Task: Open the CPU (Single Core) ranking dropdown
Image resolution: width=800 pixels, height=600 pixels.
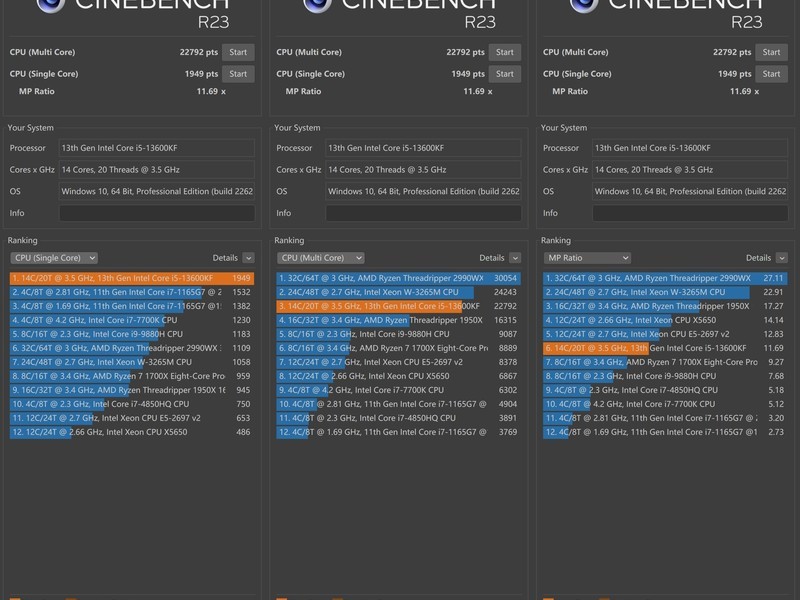Action: point(54,258)
